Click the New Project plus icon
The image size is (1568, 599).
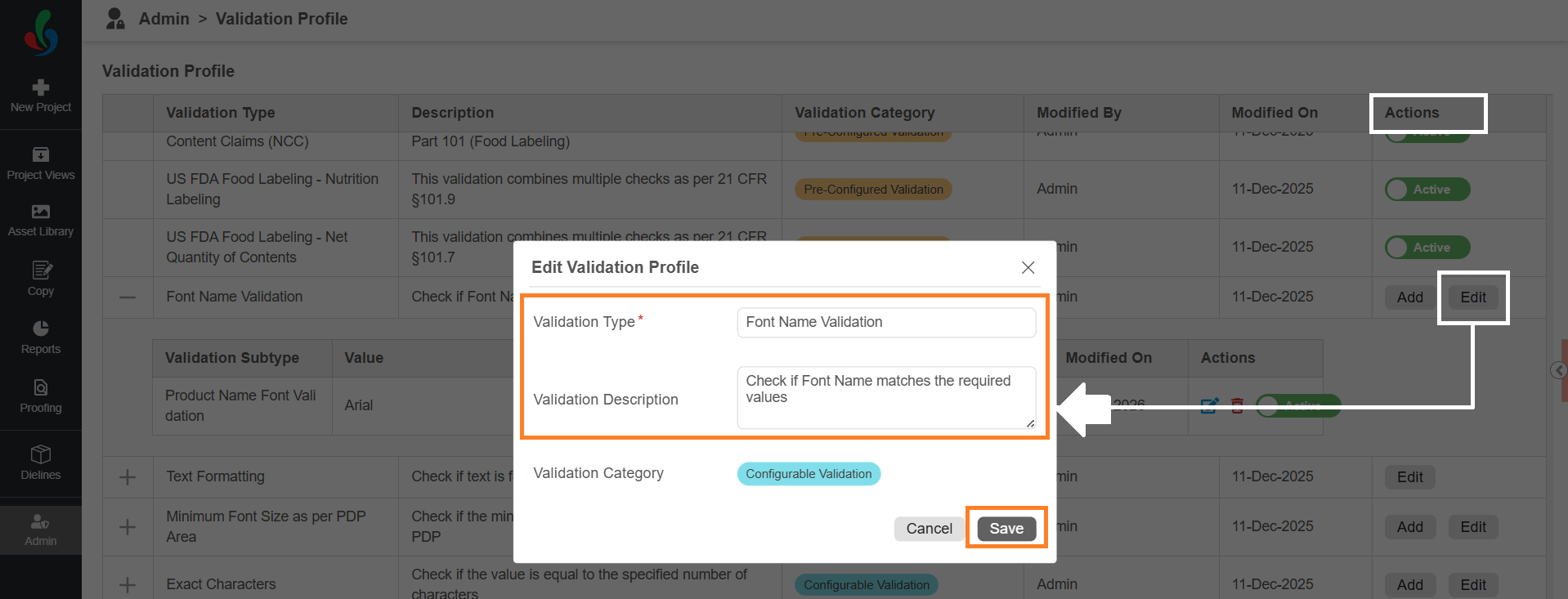click(x=41, y=87)
